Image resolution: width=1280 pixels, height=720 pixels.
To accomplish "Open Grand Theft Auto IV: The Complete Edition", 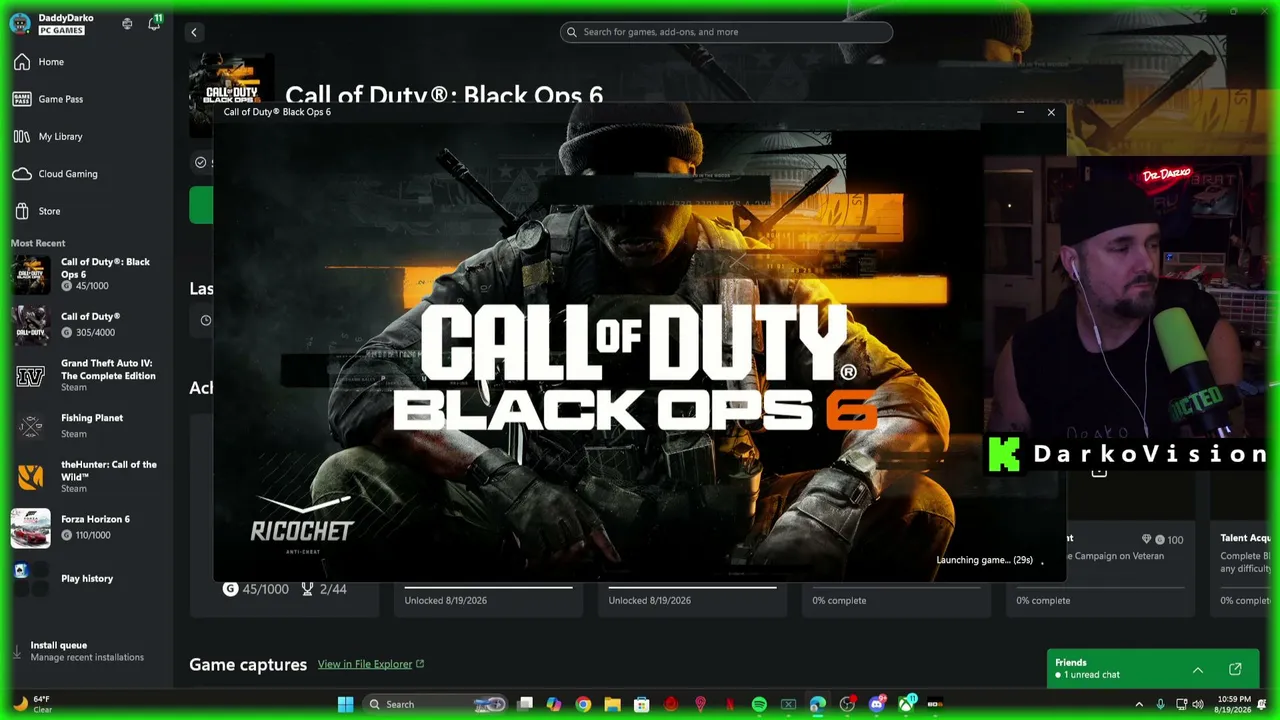I will pos(87,376).
